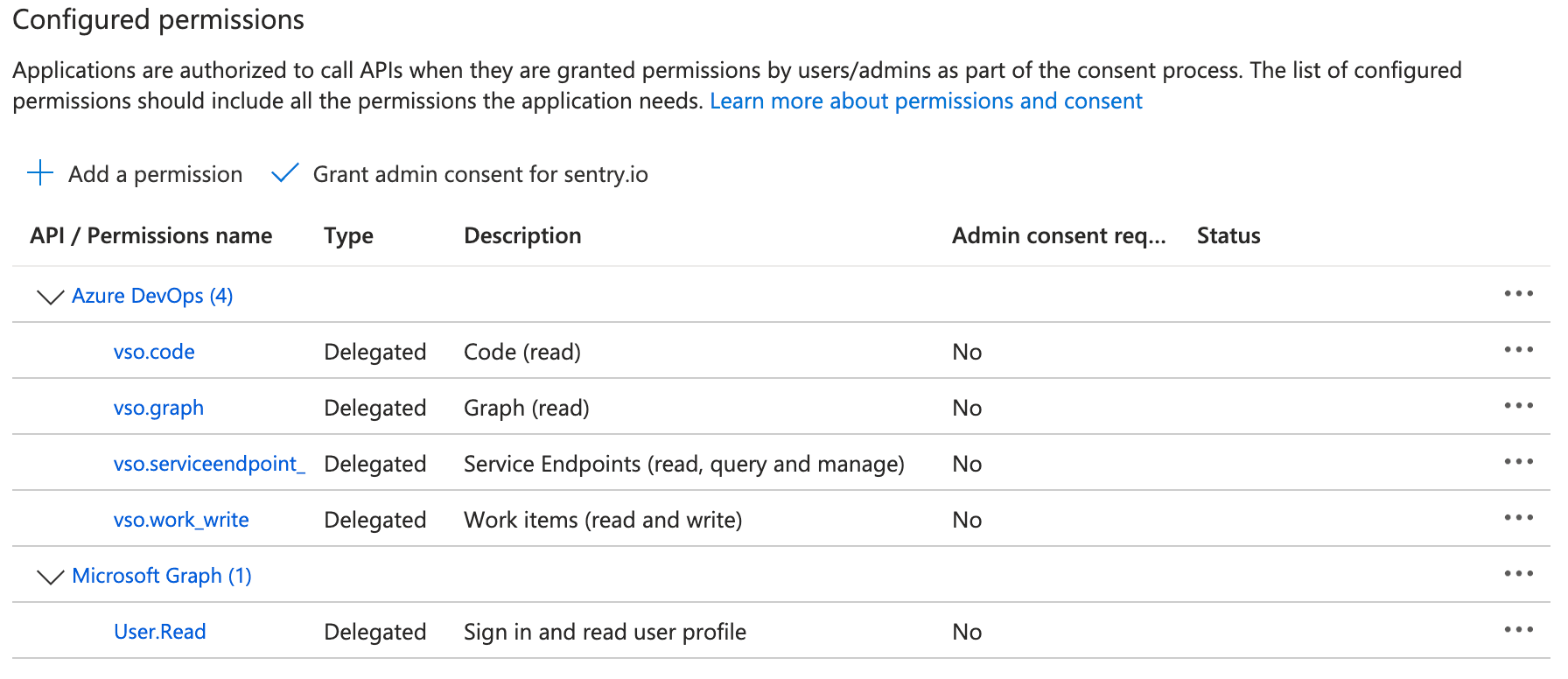Click the plus icon for Add a permission
Screen dimensions: 1568x679
40,173
